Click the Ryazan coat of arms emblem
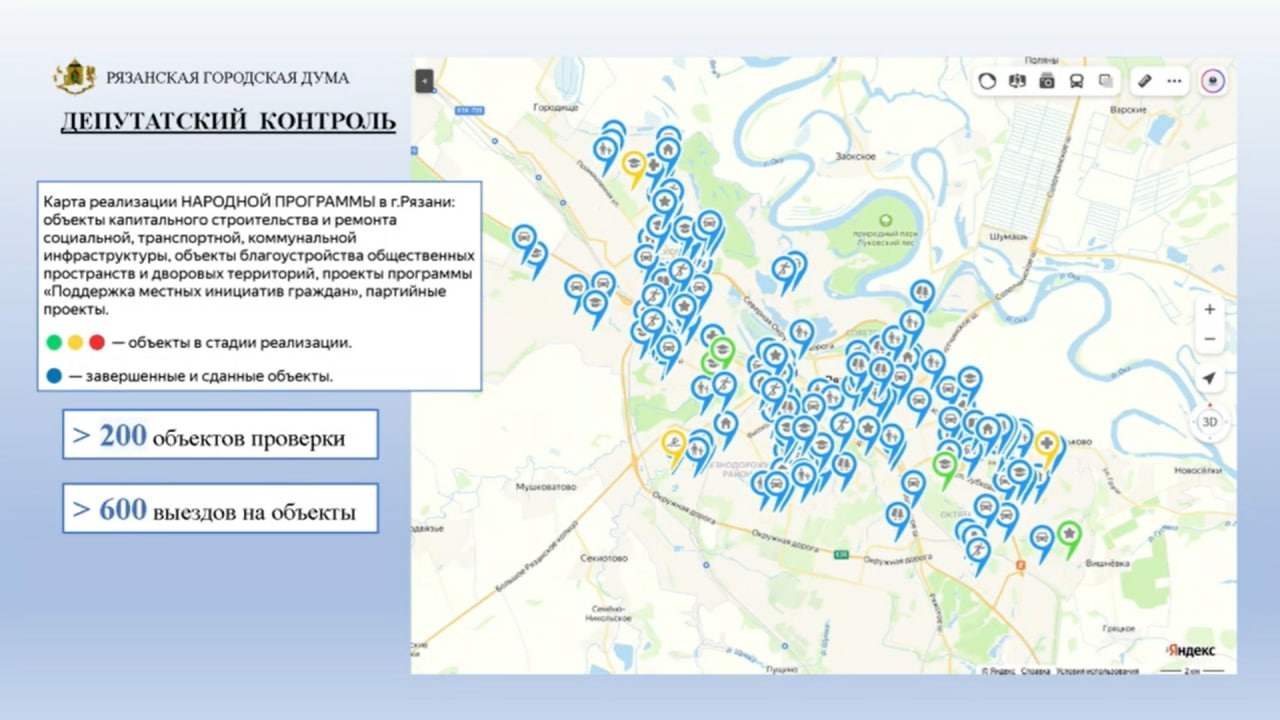This screenshot has height=720, width=1280. tap(74, 77)
